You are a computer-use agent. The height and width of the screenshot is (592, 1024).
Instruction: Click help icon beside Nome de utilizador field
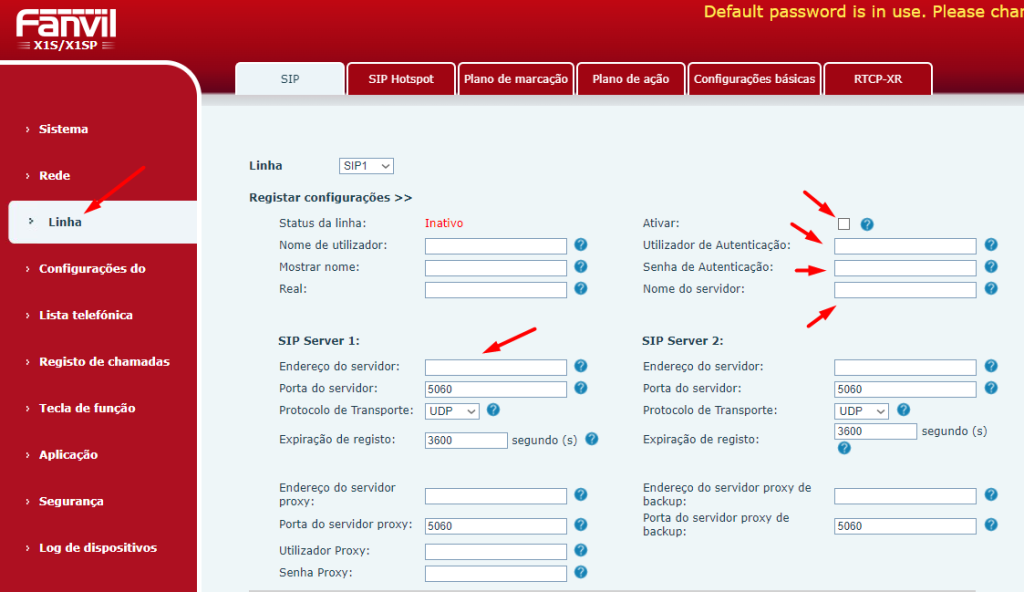tap(580, 245)
